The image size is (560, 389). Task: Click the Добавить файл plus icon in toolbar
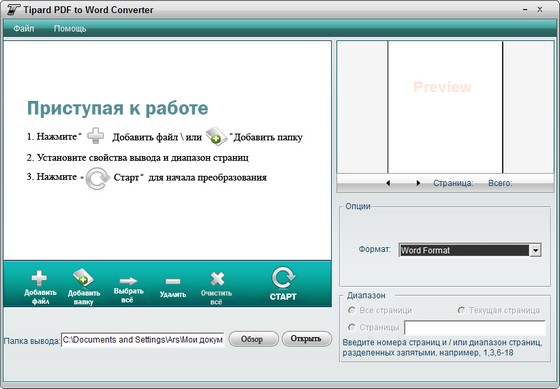pyautogui.click(x=39, y=278)
